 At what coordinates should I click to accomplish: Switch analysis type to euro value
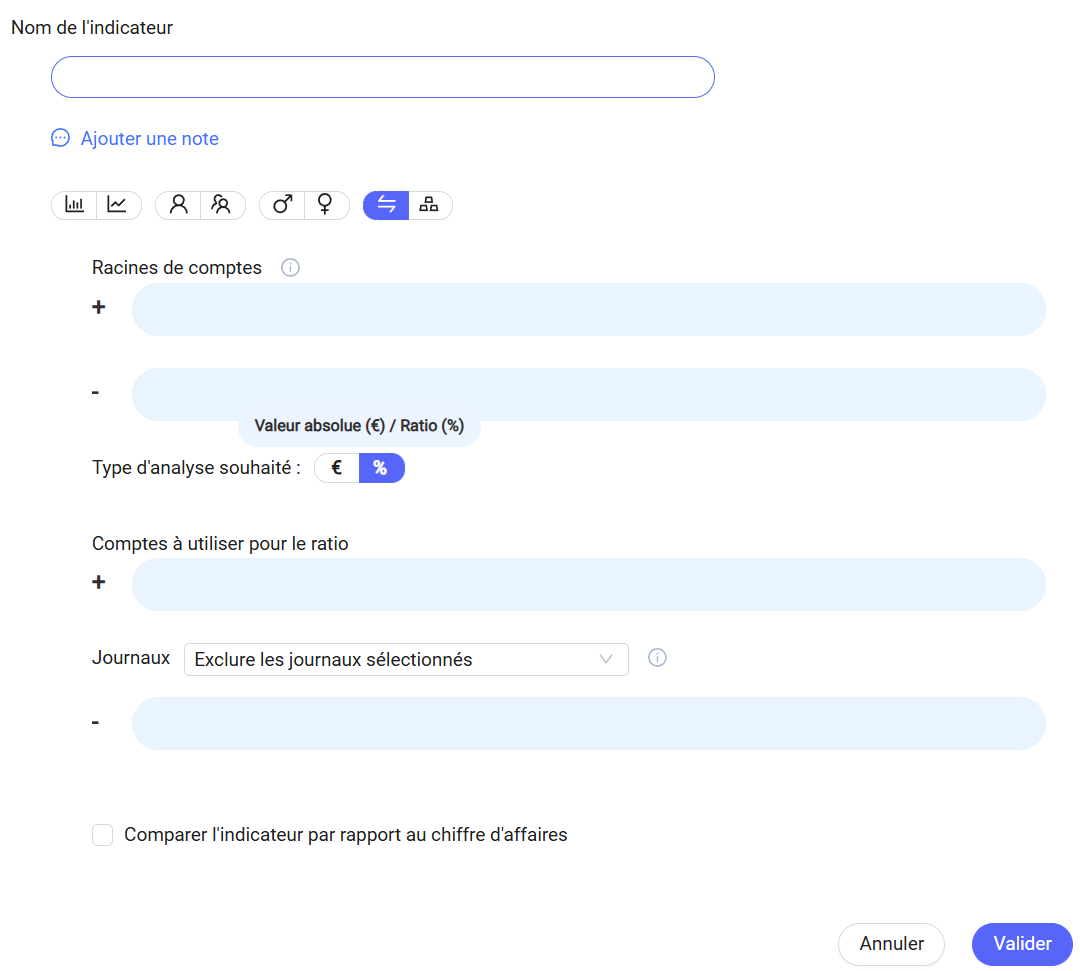point(337,468)
